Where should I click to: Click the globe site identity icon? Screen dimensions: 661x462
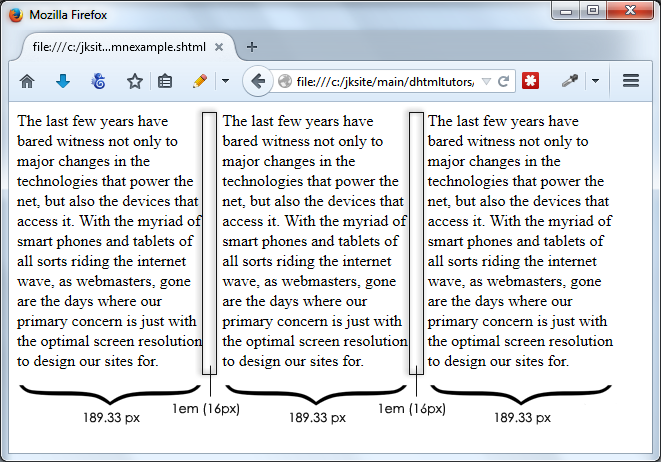[x=285, y=81]
